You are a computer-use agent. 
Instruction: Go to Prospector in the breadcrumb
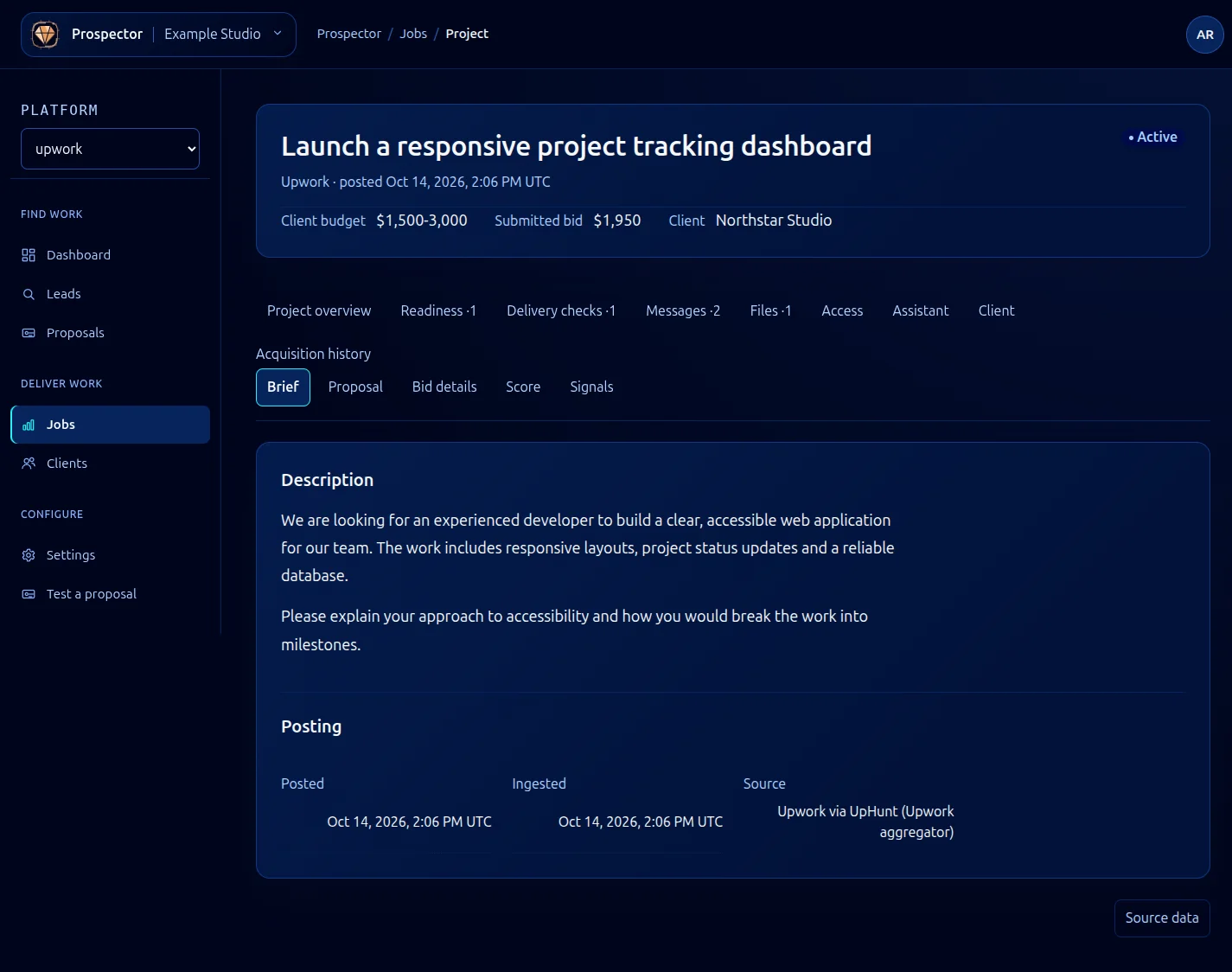tap(348, 34)
